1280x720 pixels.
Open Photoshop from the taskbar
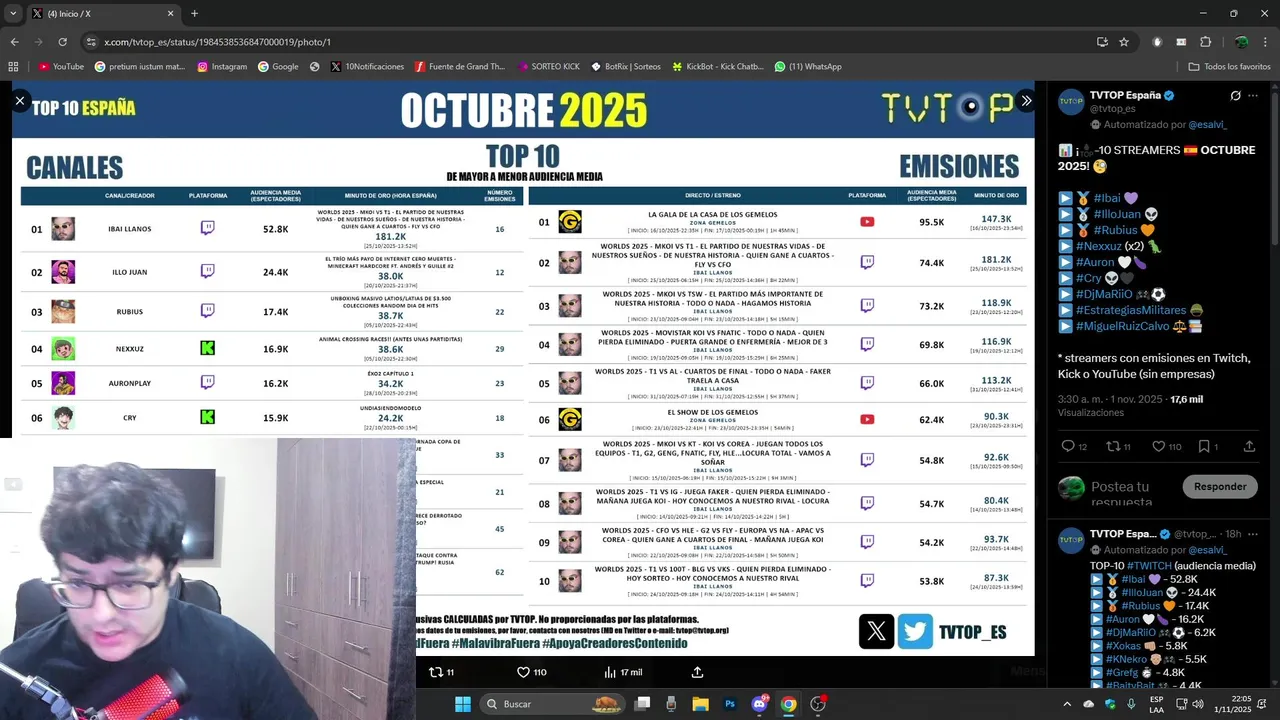pyautogui.click(x=730, y=704)
